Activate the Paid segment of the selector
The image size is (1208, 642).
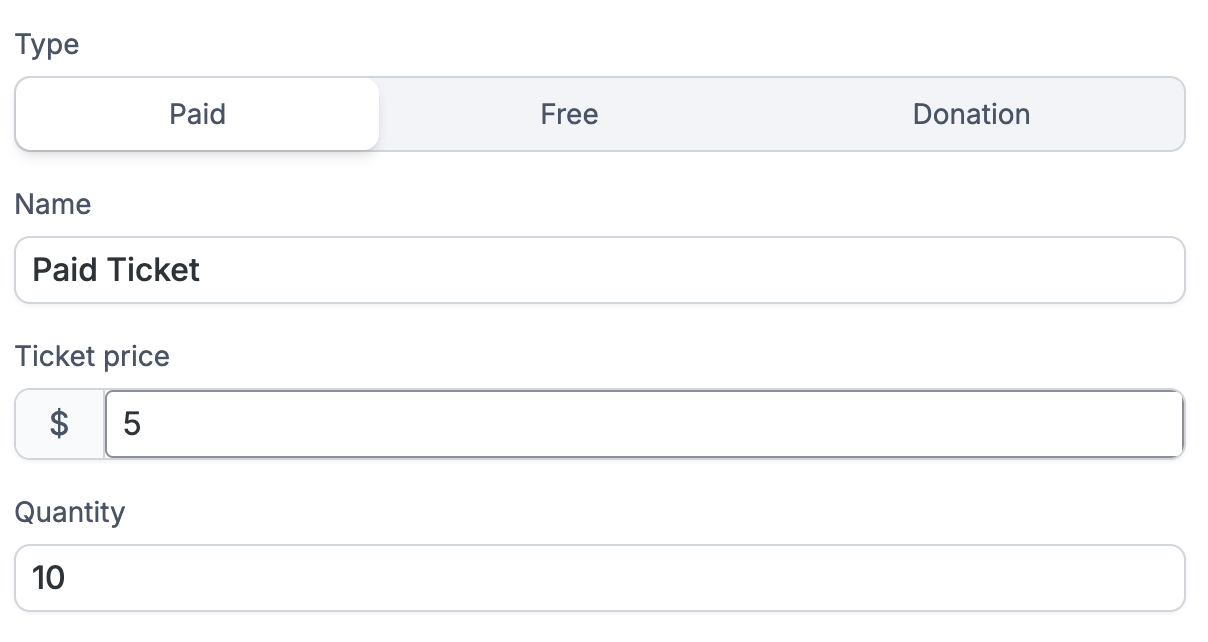pyautogui.click(x=197, y=114)
